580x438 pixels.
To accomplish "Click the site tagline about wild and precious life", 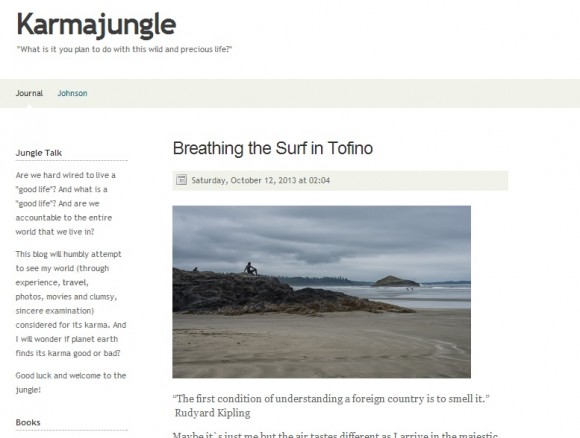I will tap(124, 49).
